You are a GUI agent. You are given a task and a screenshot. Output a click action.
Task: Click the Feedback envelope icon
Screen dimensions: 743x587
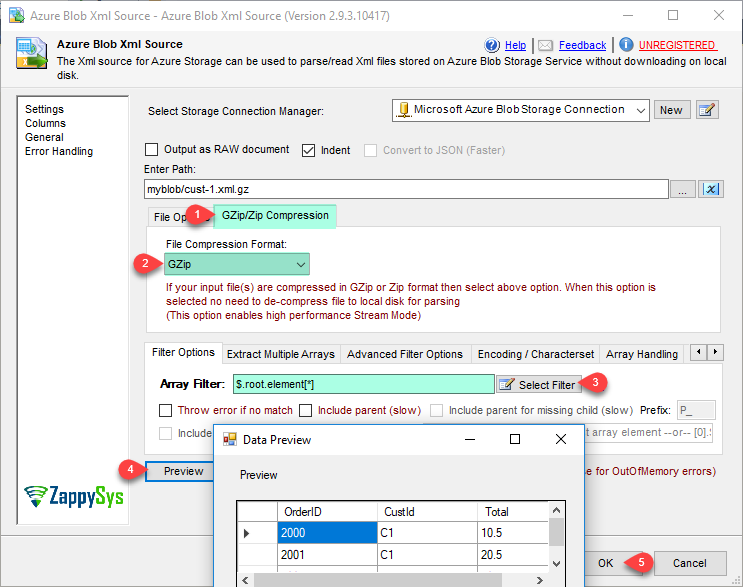tap(545, 45)
